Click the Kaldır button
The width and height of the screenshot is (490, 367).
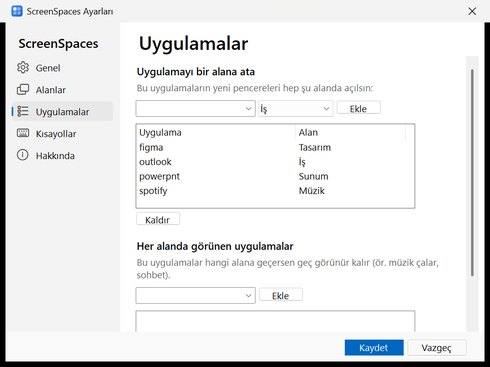click(x=158, y=219)
